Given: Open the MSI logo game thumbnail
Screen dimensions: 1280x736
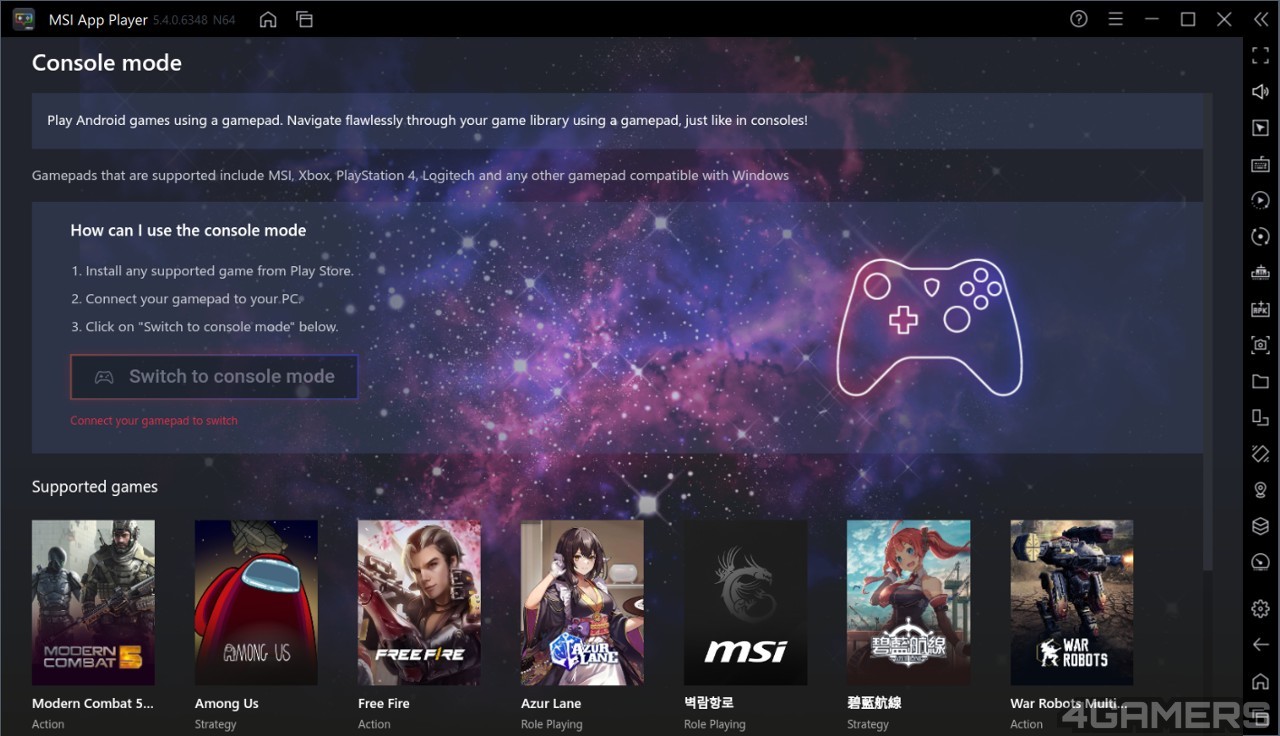Looking at the screenshot, I should tap(745, 602).
